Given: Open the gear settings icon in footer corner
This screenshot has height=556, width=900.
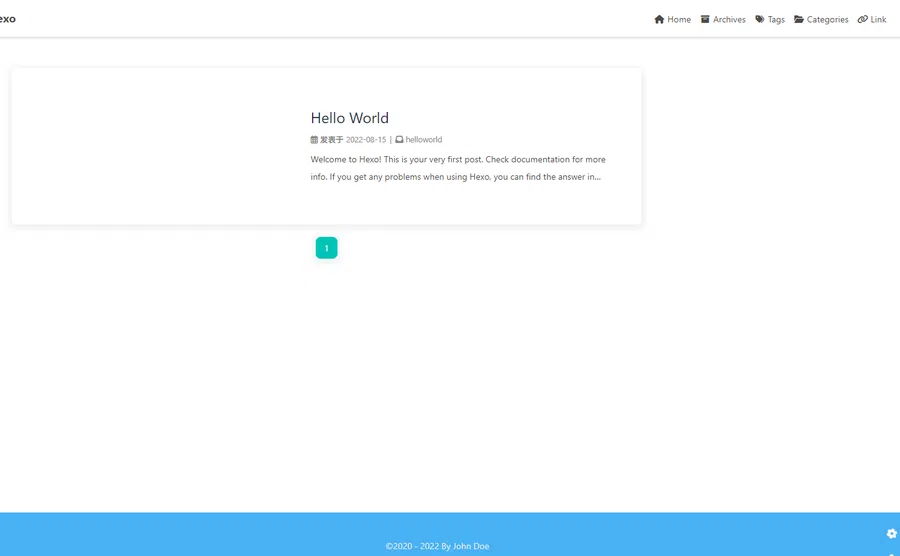Looking at the screenshot, I should (891, 534).
